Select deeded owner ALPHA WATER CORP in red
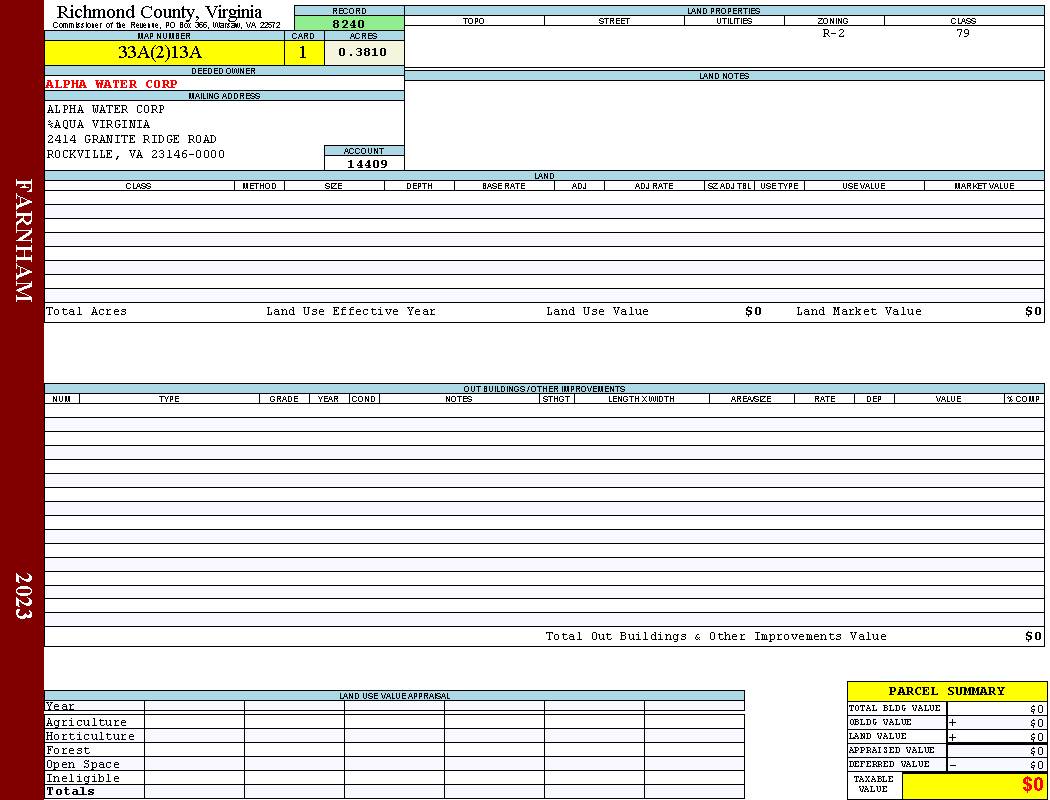 coord(112,84)
